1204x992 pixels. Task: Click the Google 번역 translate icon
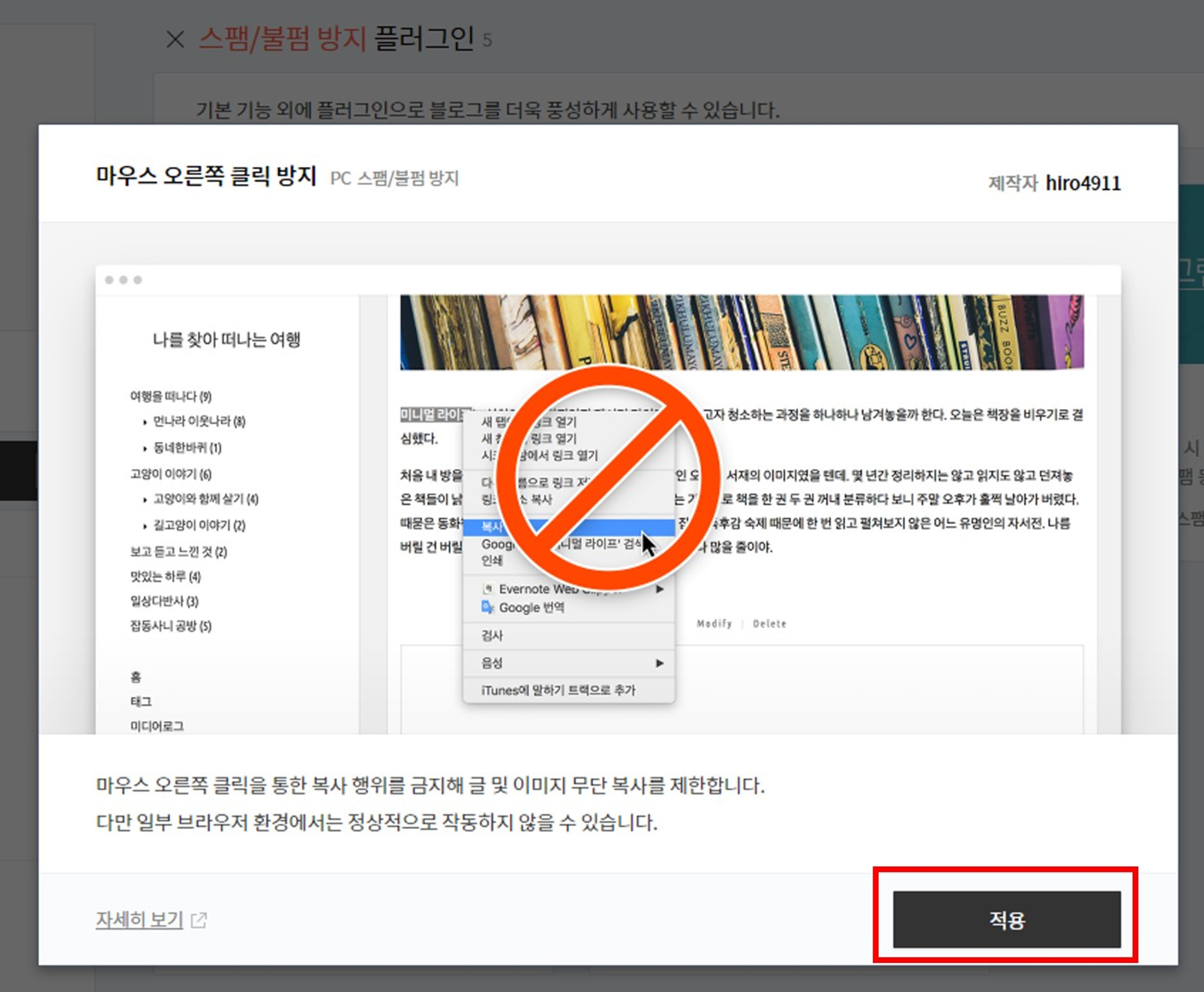pyautogui.click(x=488, y=608)
